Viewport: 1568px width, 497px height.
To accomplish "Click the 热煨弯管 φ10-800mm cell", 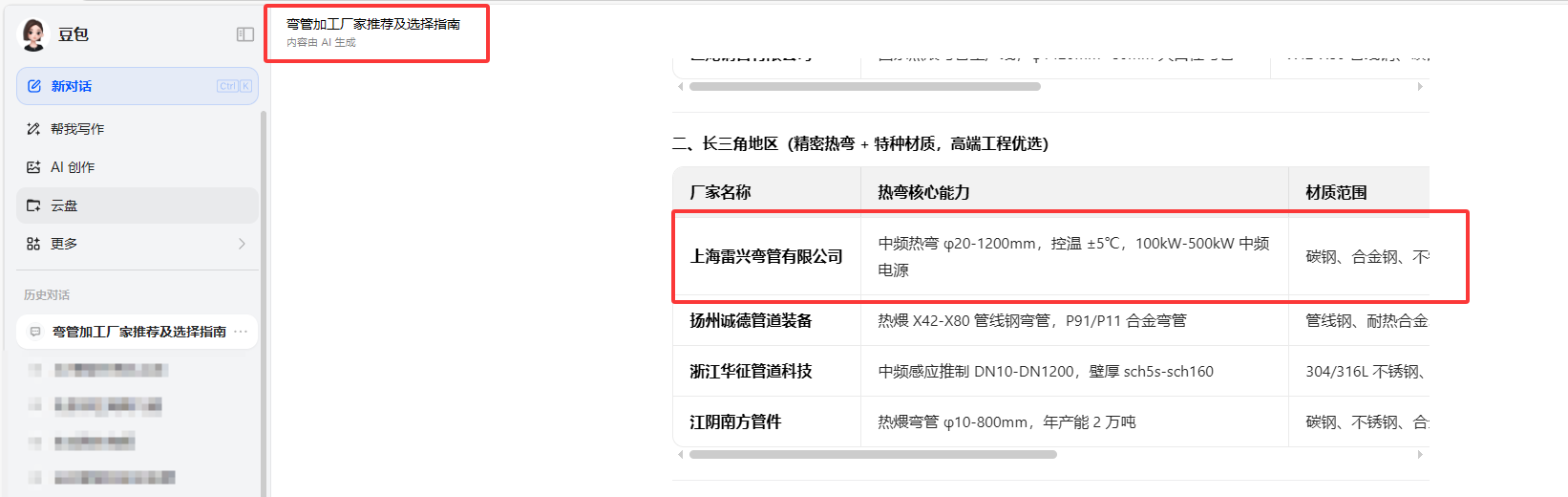I will [x=1074, y=421].
